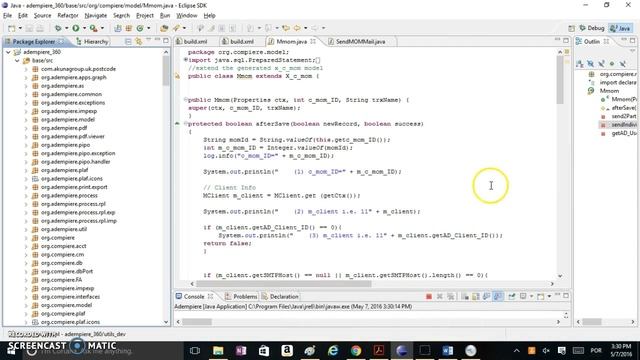Terminate the console process with red square
The width and height of the screenshot is (640, 360).
[429, 296]
